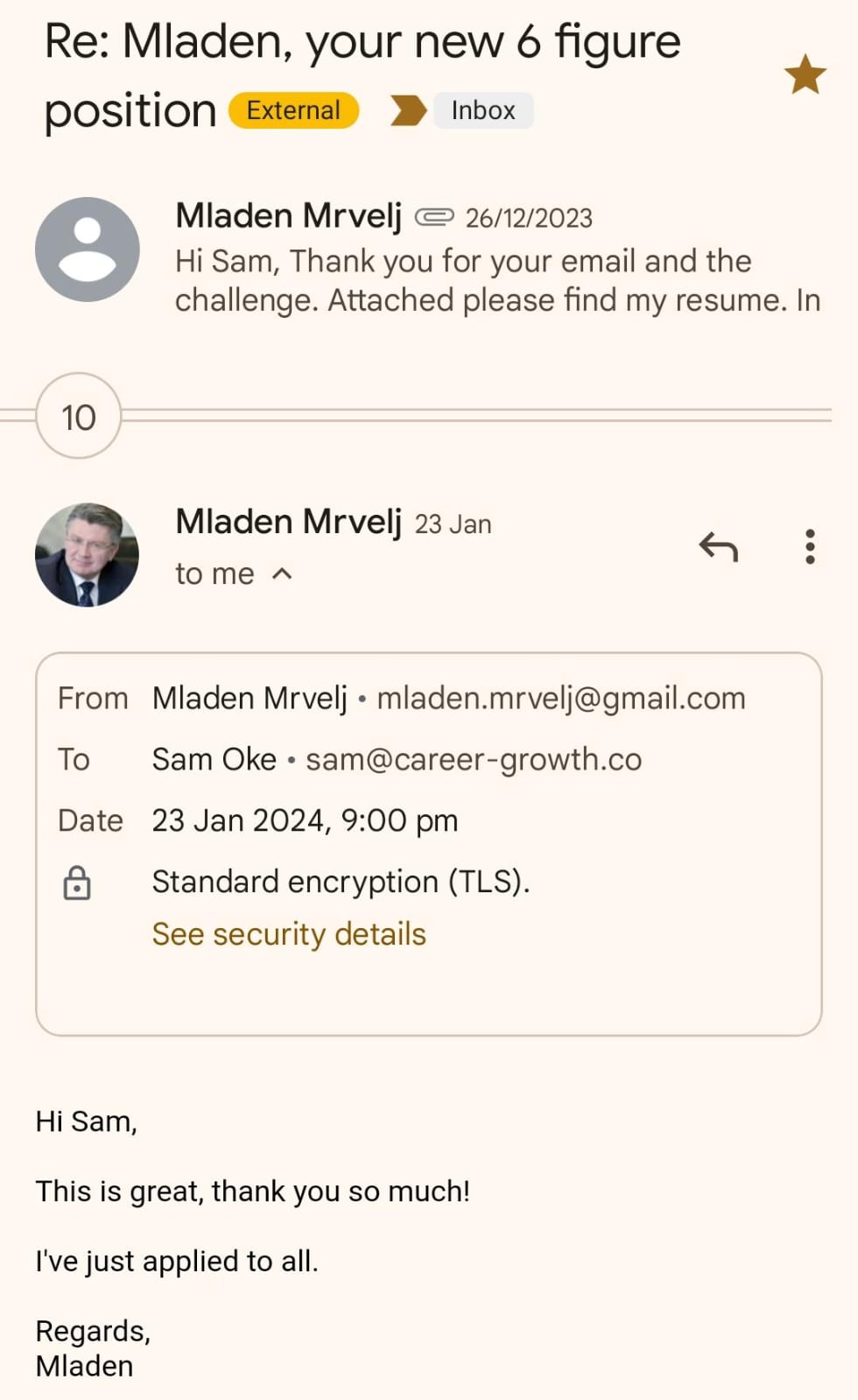This screenshot has width=858, height=1400.
Task: Click the External label badge
Action: [293, 111]
